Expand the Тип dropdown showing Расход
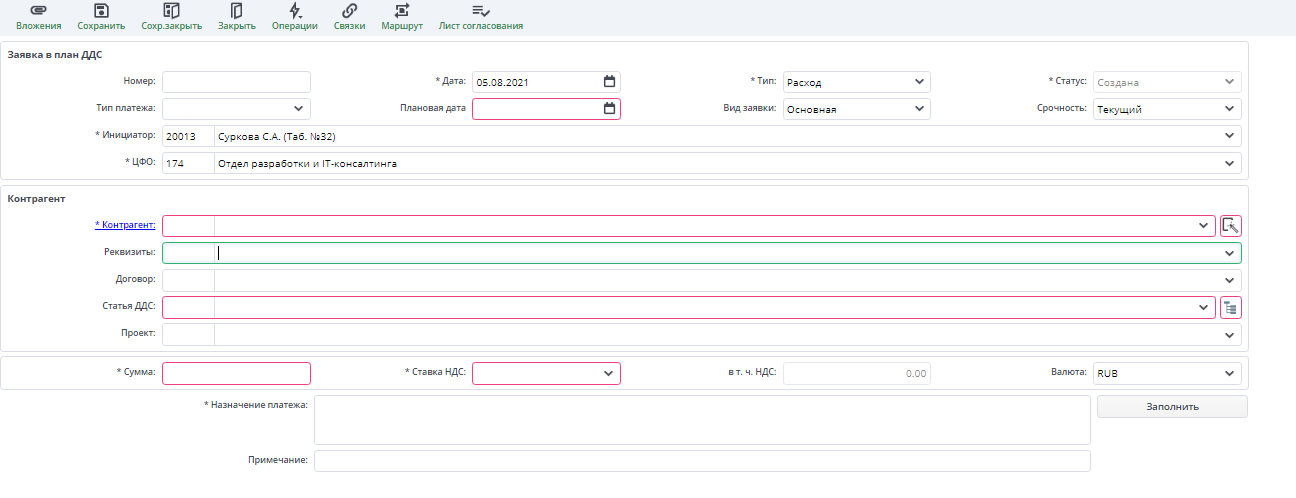The image size is (1296, 498). [x=919, y=82]
